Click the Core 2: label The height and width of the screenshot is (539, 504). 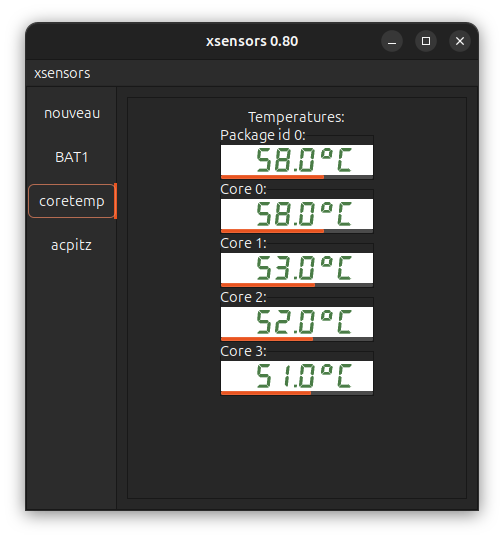[x=243, y=297]
